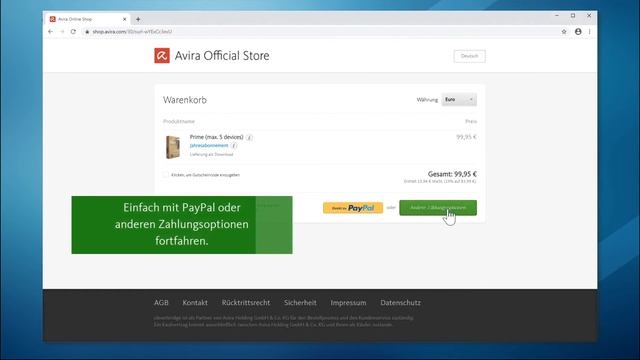Open the Rücktrittsrecht footer link

pyautogui.click(x=246, y=303)
